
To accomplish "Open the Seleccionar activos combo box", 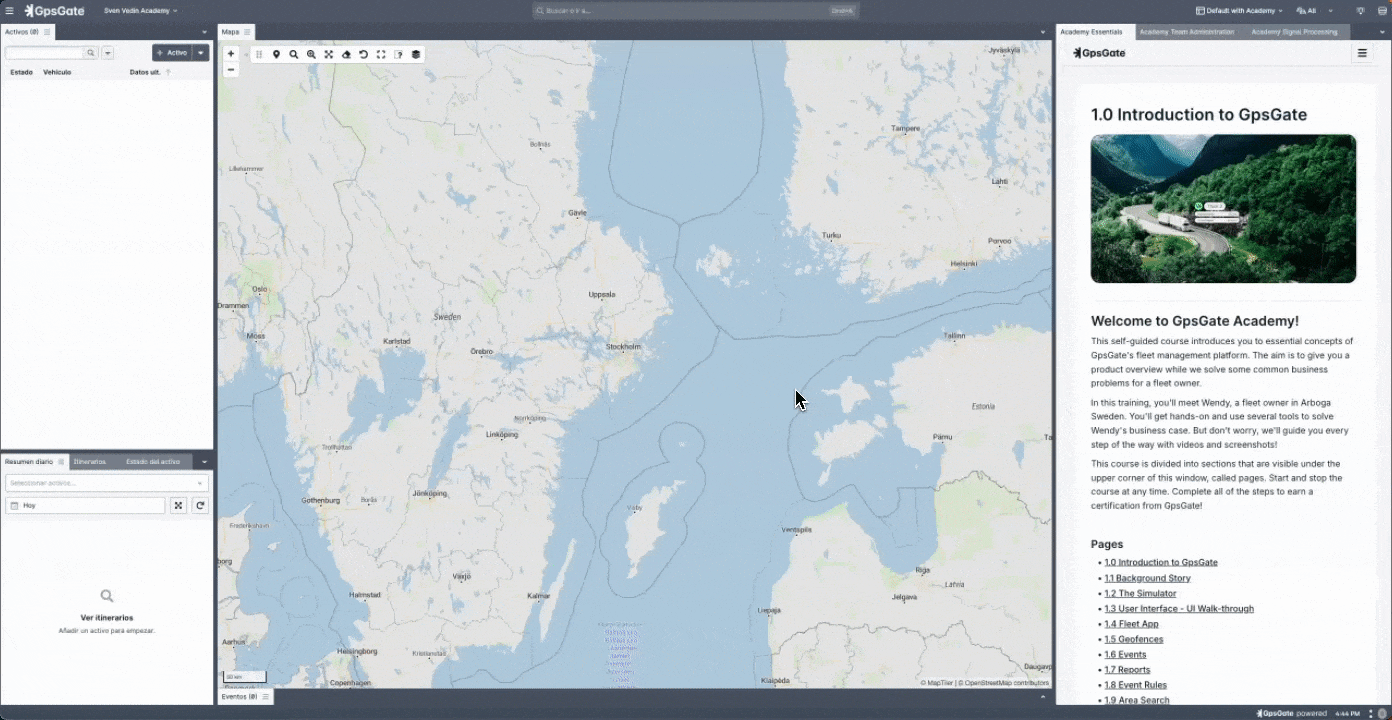I will (x=105, y=483).
